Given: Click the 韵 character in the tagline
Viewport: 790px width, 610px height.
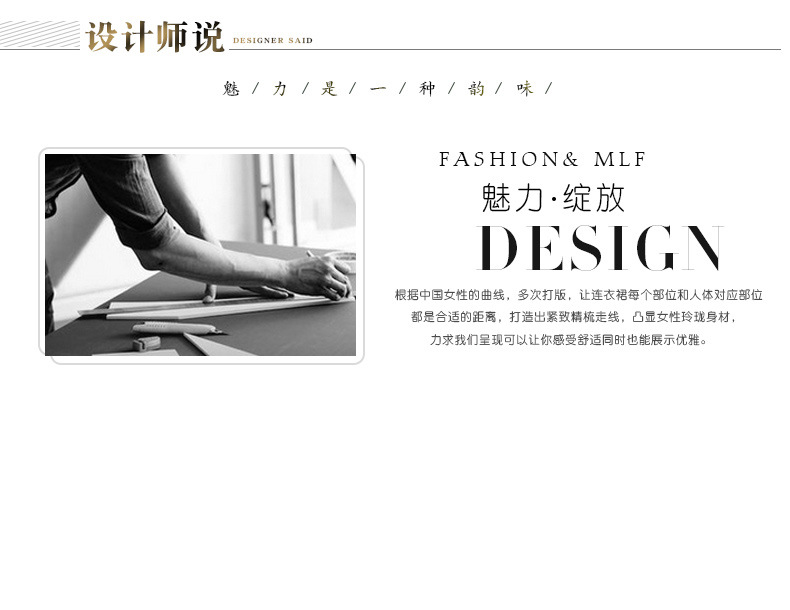Looking at the screenshot, I should [x=476, y=89].
